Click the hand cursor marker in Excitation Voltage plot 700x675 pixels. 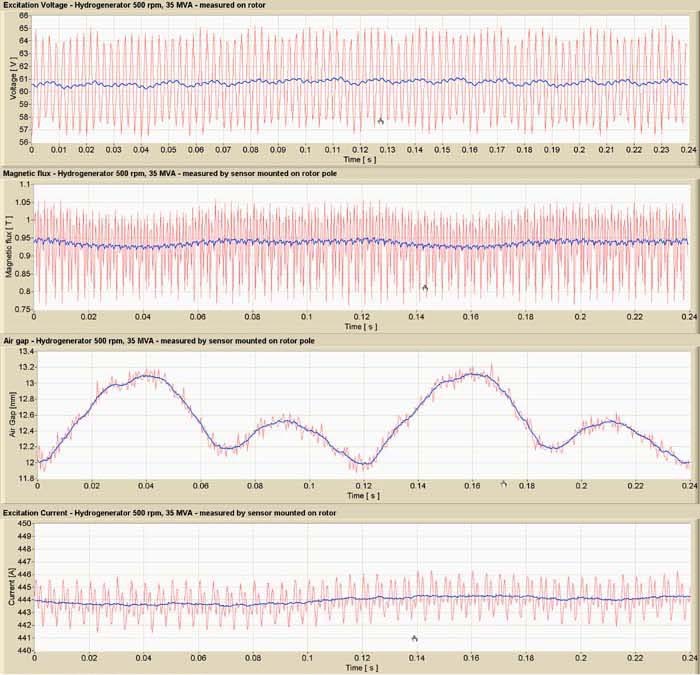pos(380,120)
